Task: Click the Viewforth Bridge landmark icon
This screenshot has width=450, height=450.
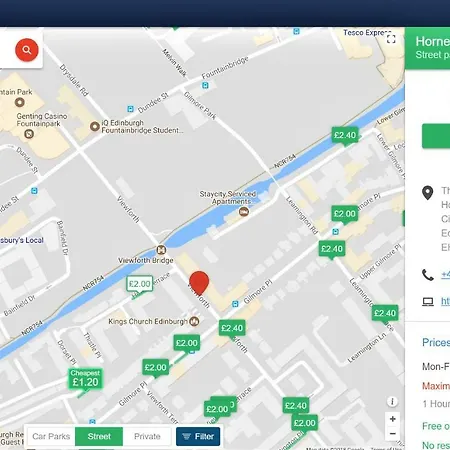Action: point(161,250)
